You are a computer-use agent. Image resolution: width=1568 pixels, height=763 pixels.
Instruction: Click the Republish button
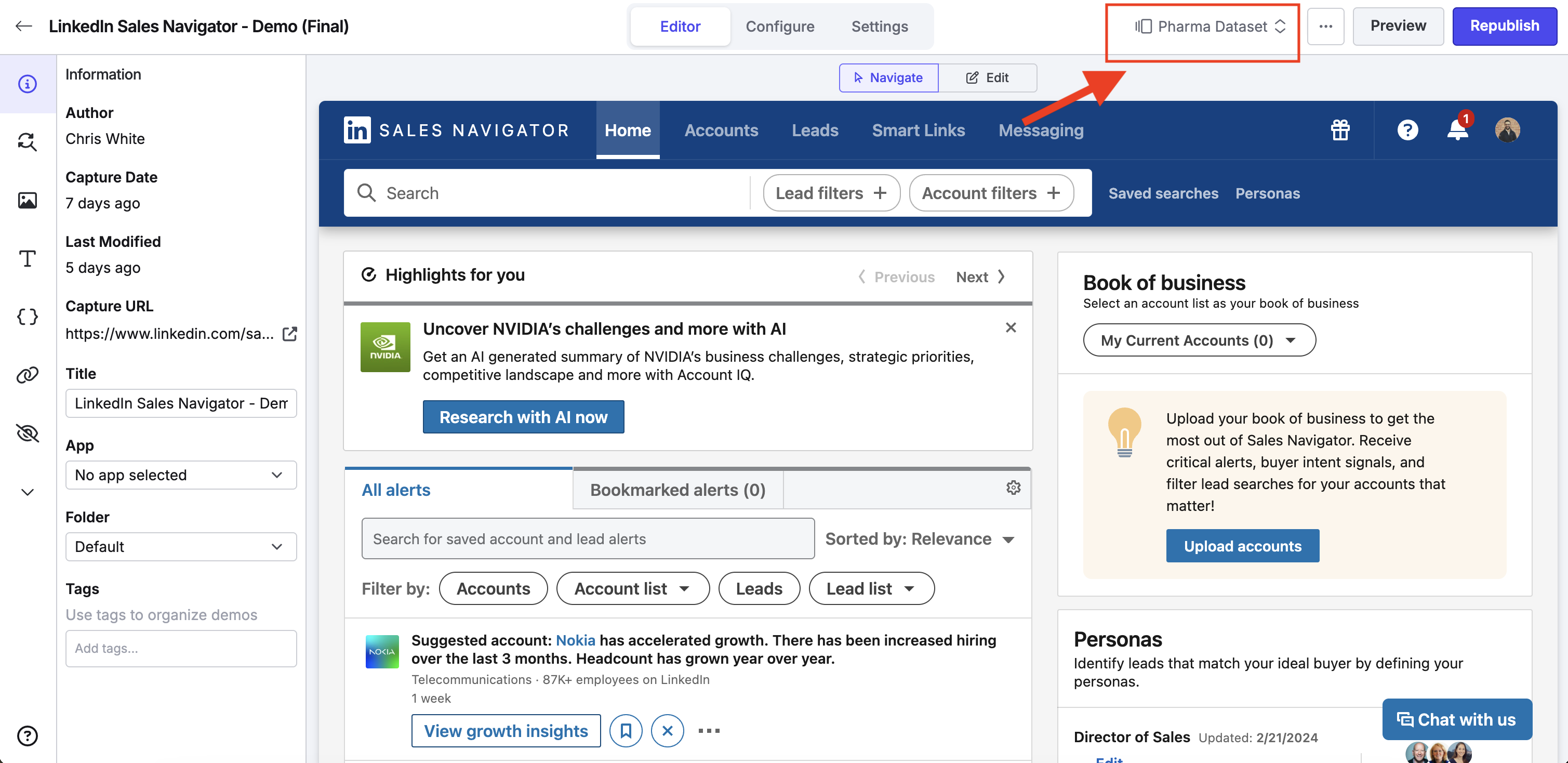[1504, 26]
